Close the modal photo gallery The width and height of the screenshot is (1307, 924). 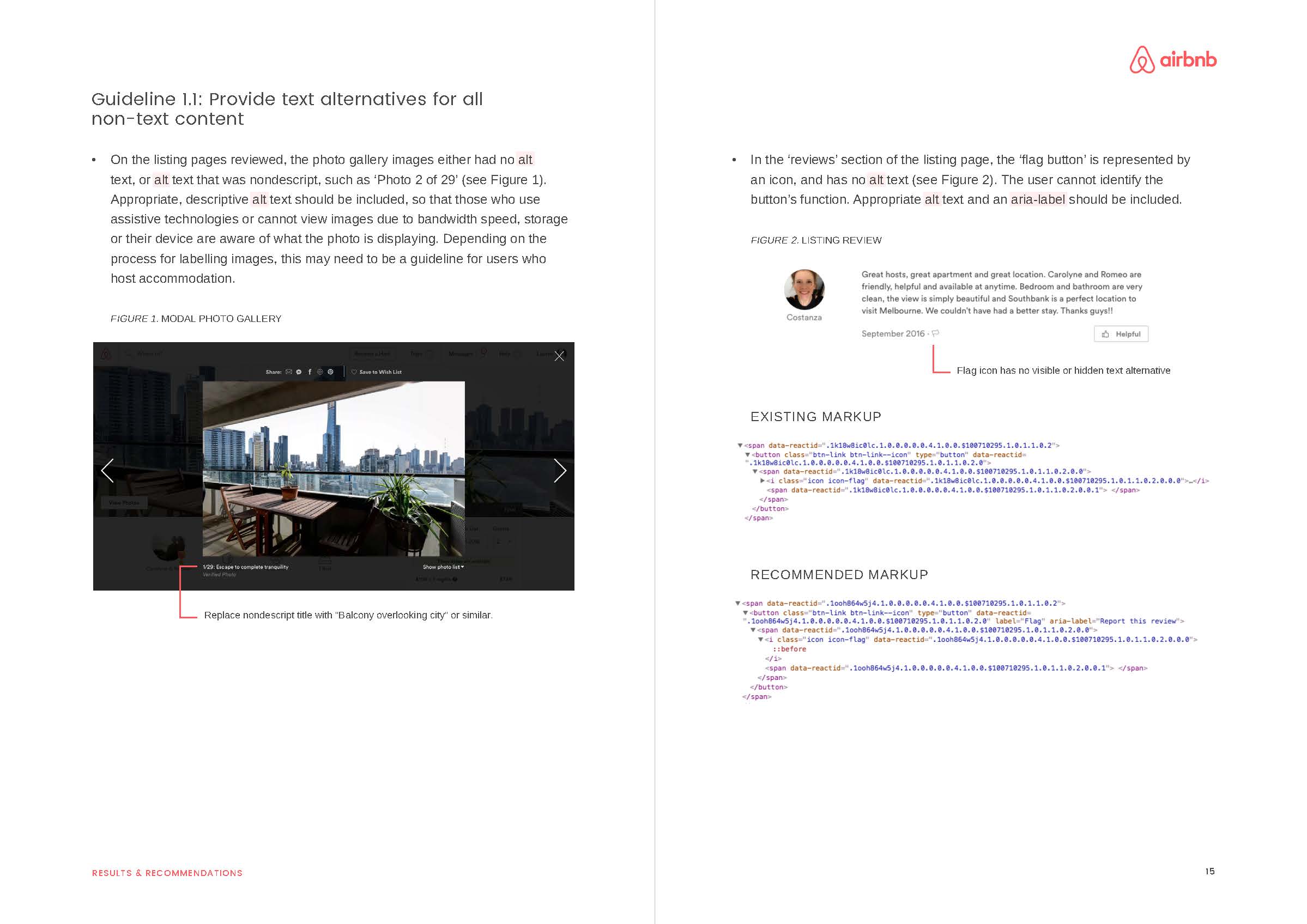(x=560, y=356)
